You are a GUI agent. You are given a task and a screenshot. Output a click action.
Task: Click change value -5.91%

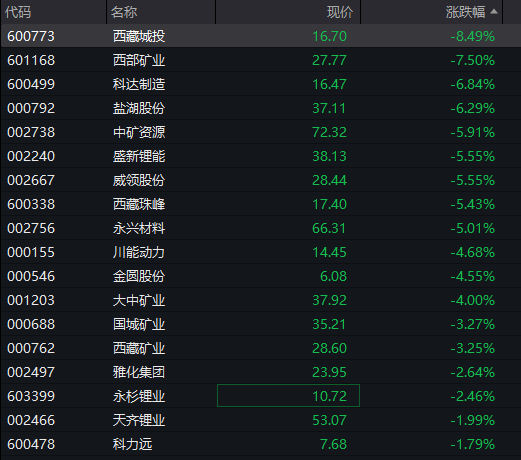(x=473, y=132)
